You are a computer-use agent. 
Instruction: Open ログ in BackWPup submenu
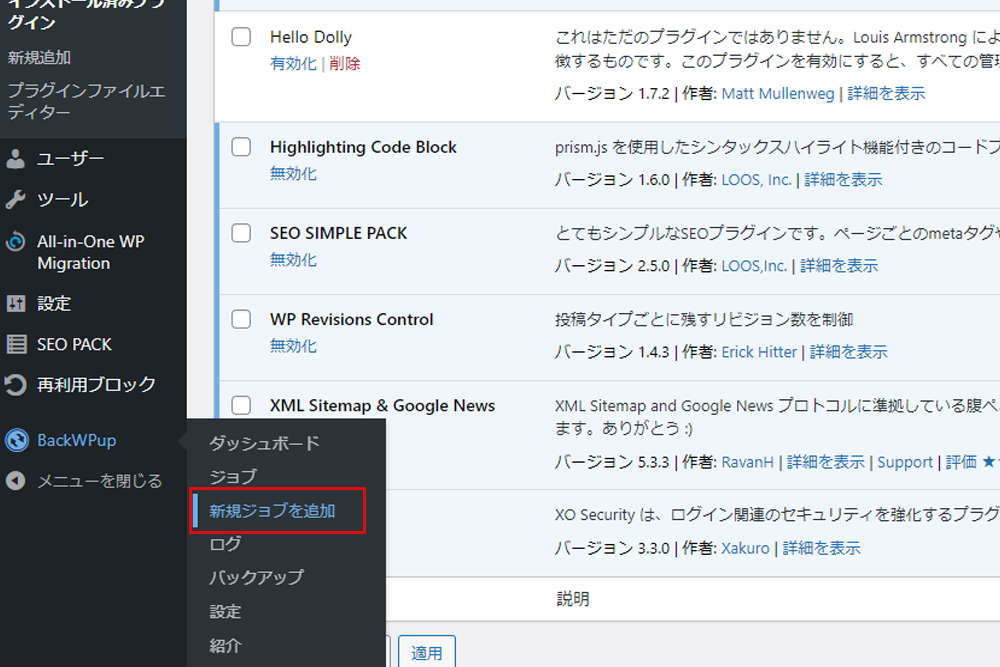point(225,544)
